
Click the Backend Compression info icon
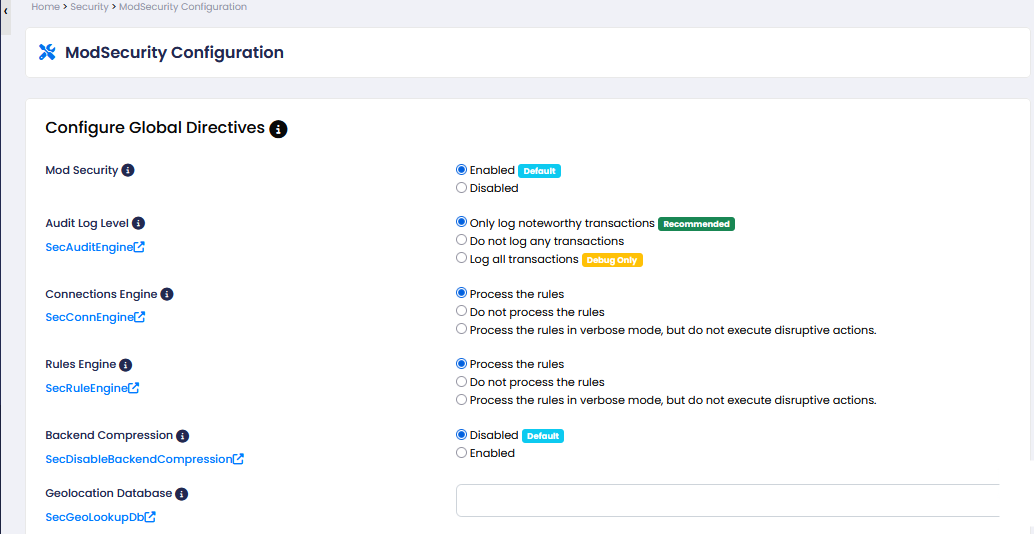pyautogui.click(x=182, y=436)
